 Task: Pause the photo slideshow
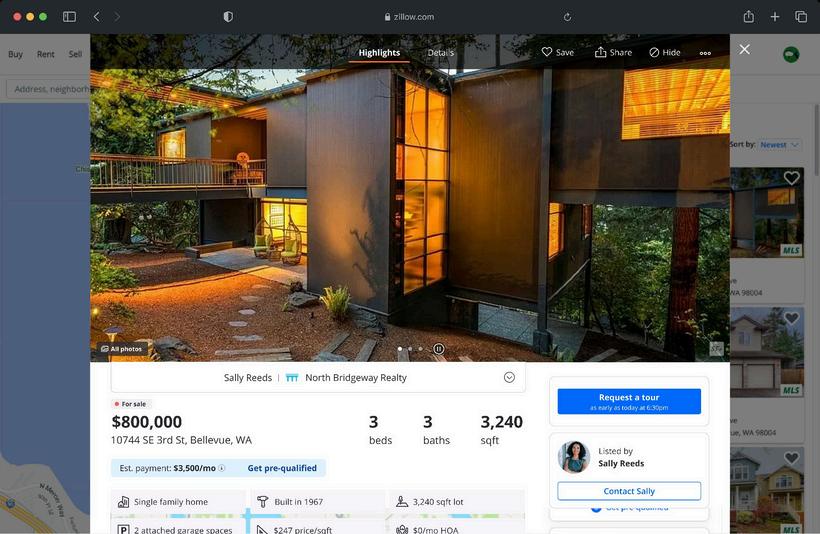pyautogui.click(x=439, y=349)
